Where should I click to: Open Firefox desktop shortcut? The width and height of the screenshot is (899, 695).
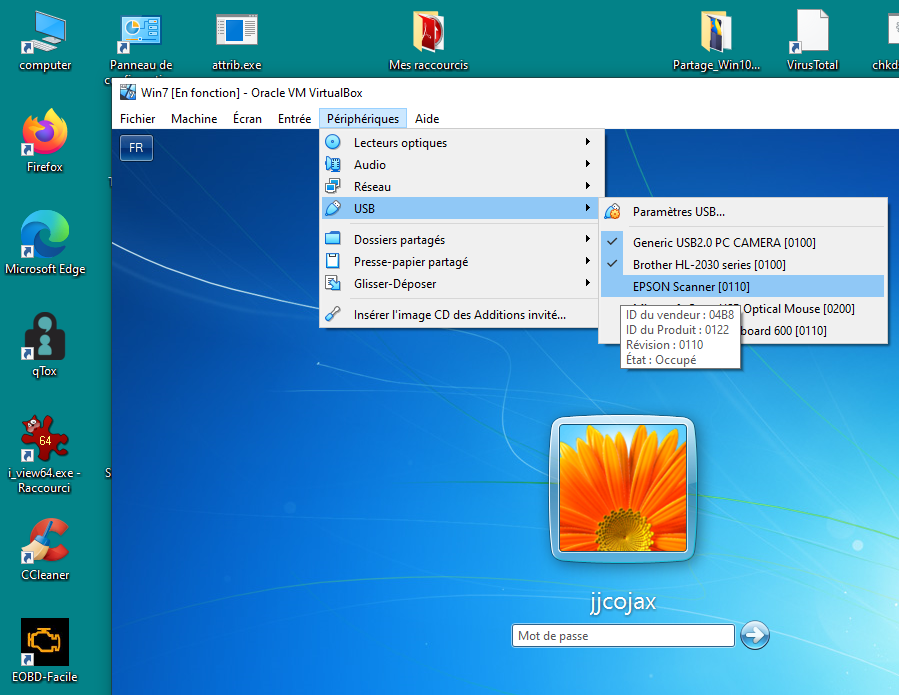[x=45, y=134]
